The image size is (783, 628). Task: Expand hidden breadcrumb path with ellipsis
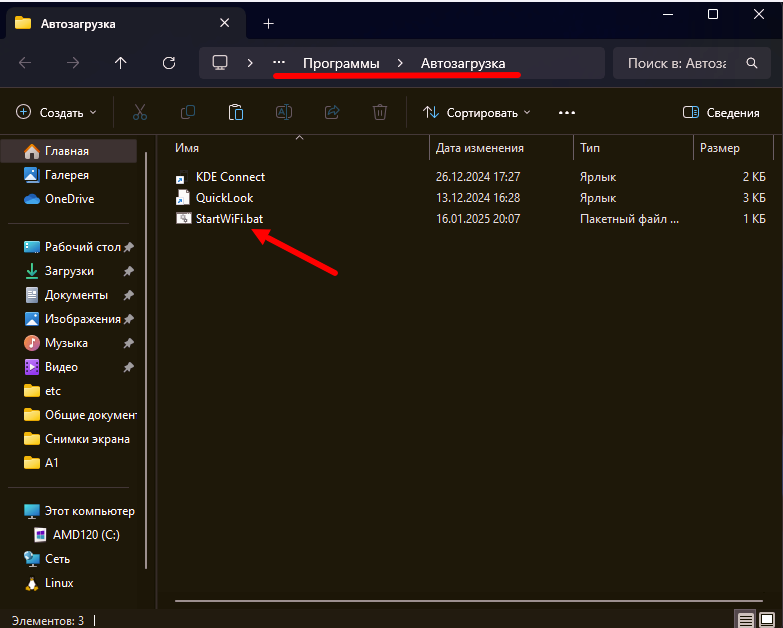coord(279,63)
